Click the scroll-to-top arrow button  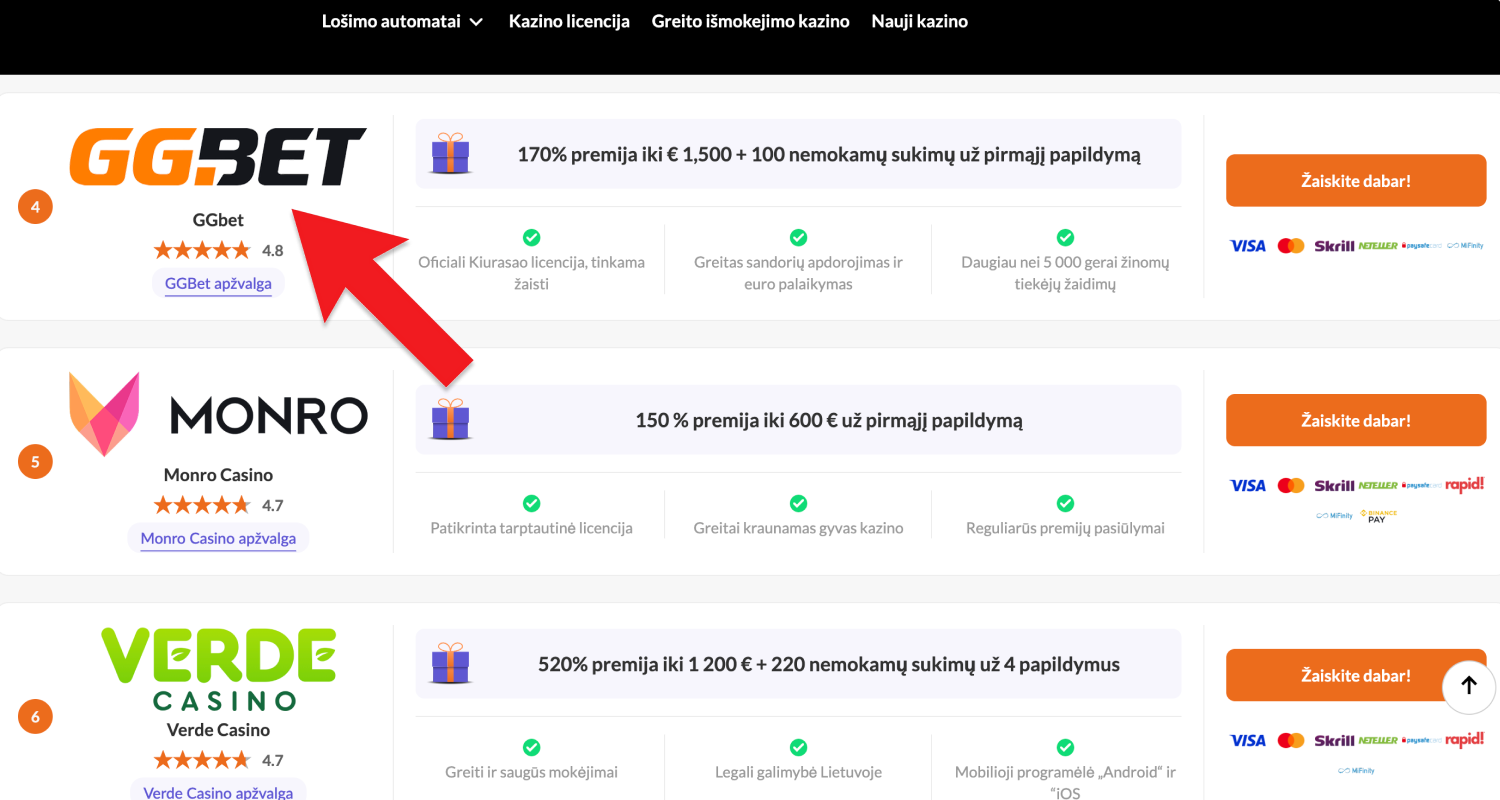pyautogui.click(x=1469, y=685)
